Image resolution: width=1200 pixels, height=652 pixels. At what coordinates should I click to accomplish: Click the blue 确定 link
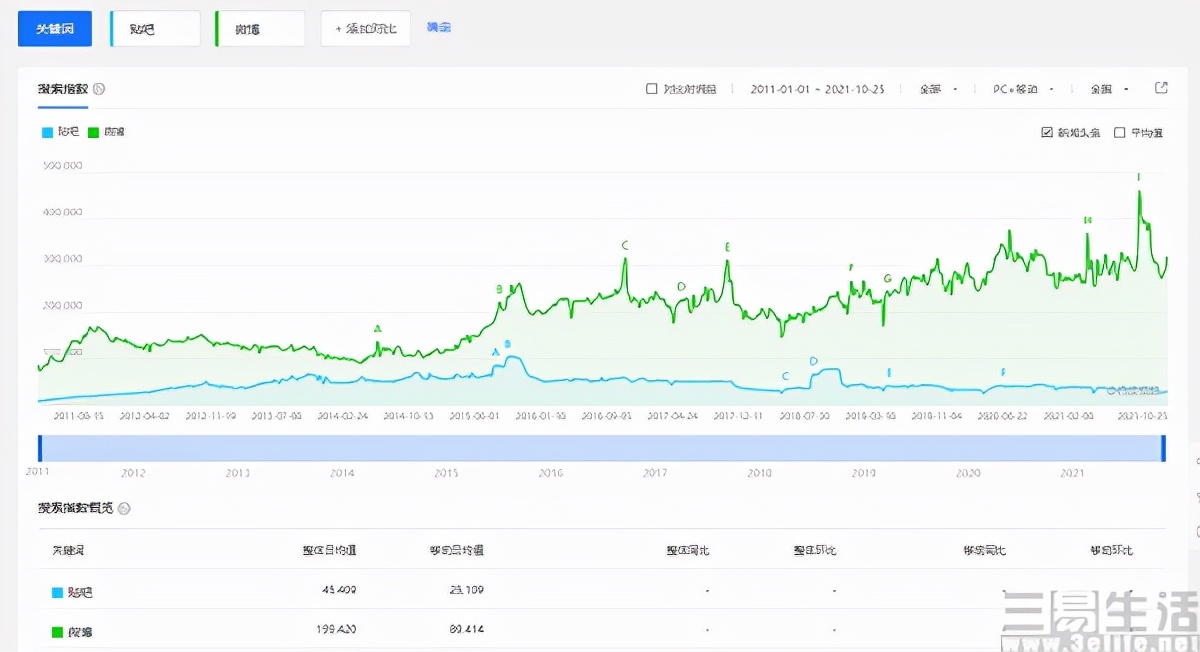coord(438,27)
